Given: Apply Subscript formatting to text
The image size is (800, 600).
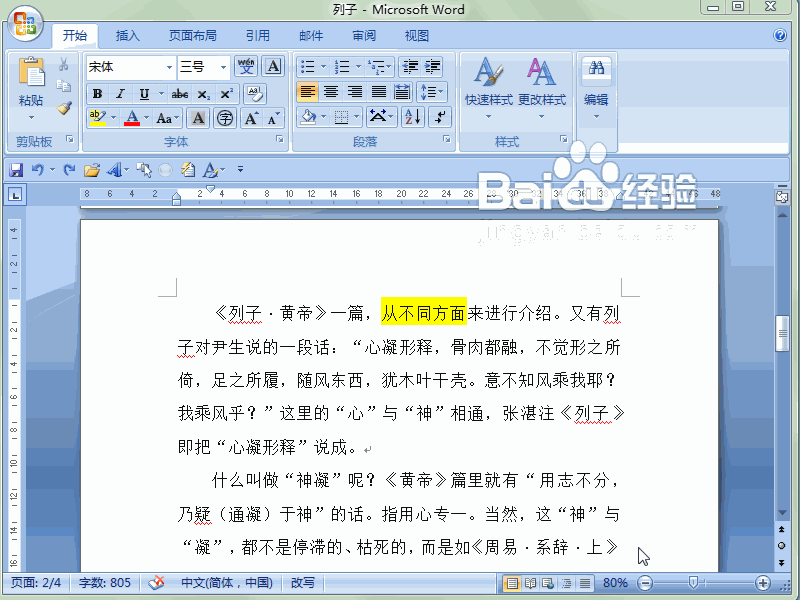Looking at the screenshot, I should [201, 93].
